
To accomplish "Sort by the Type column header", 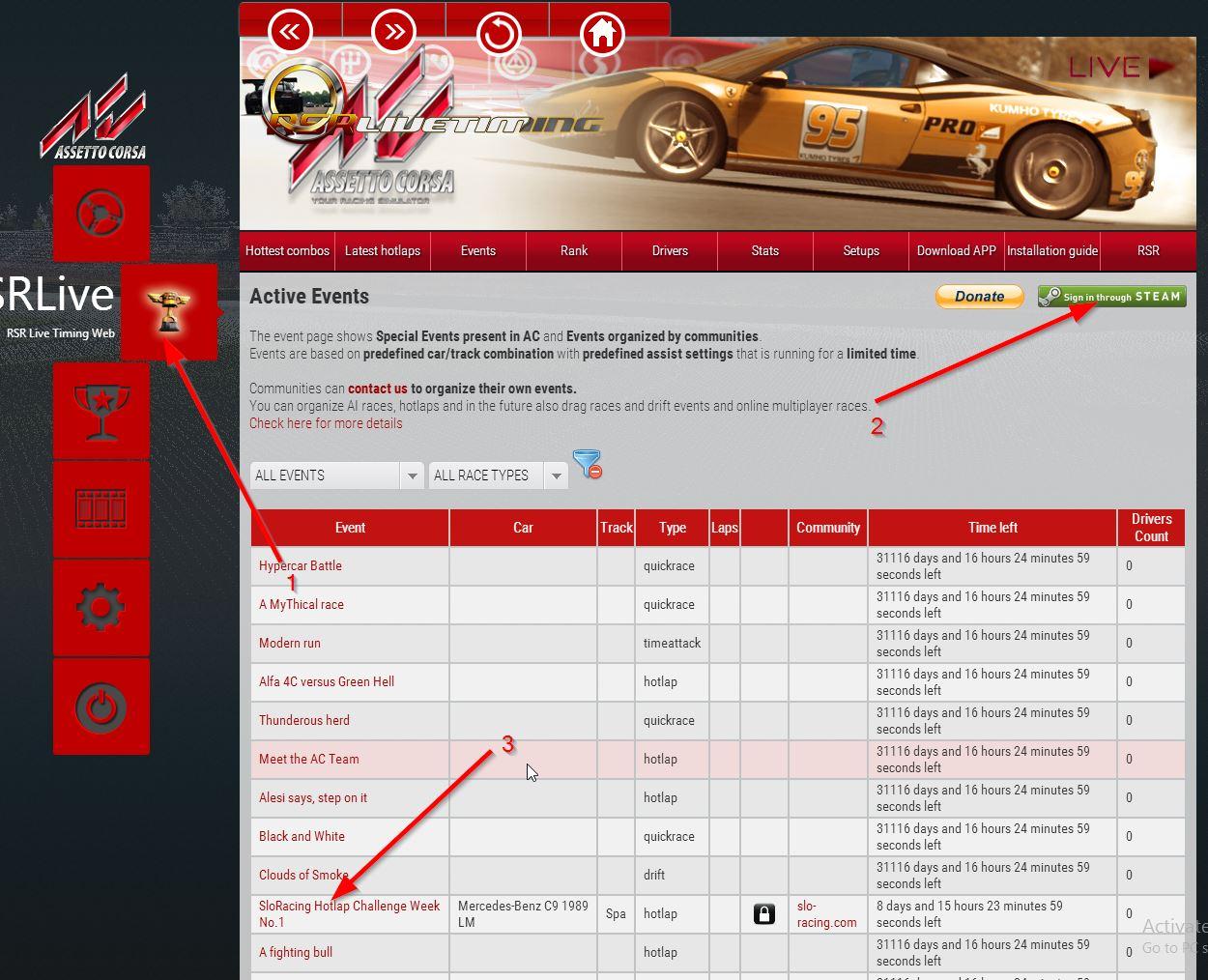I will coord(673,528).
